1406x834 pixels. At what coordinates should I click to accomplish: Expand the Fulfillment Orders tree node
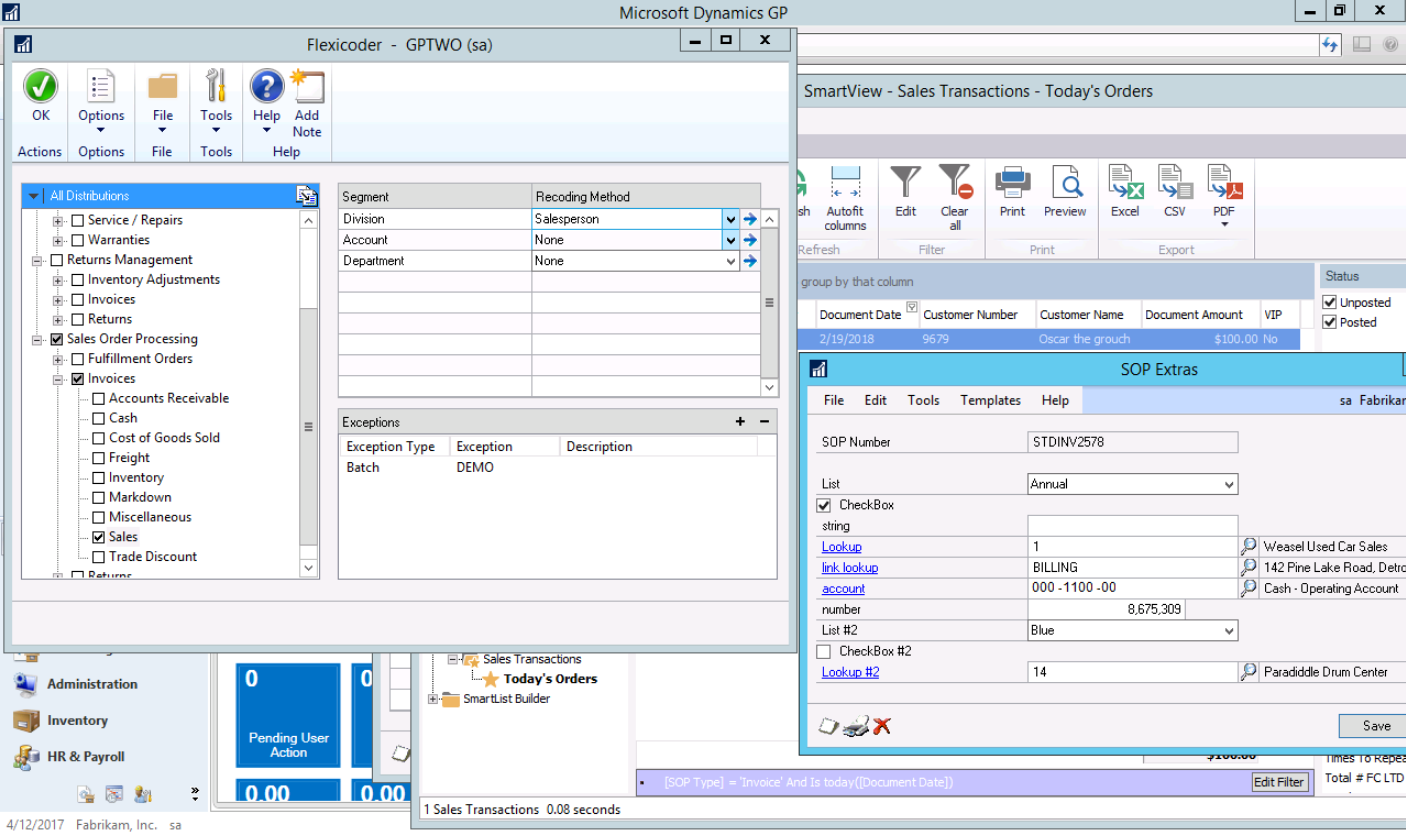(x=58, y=359)
